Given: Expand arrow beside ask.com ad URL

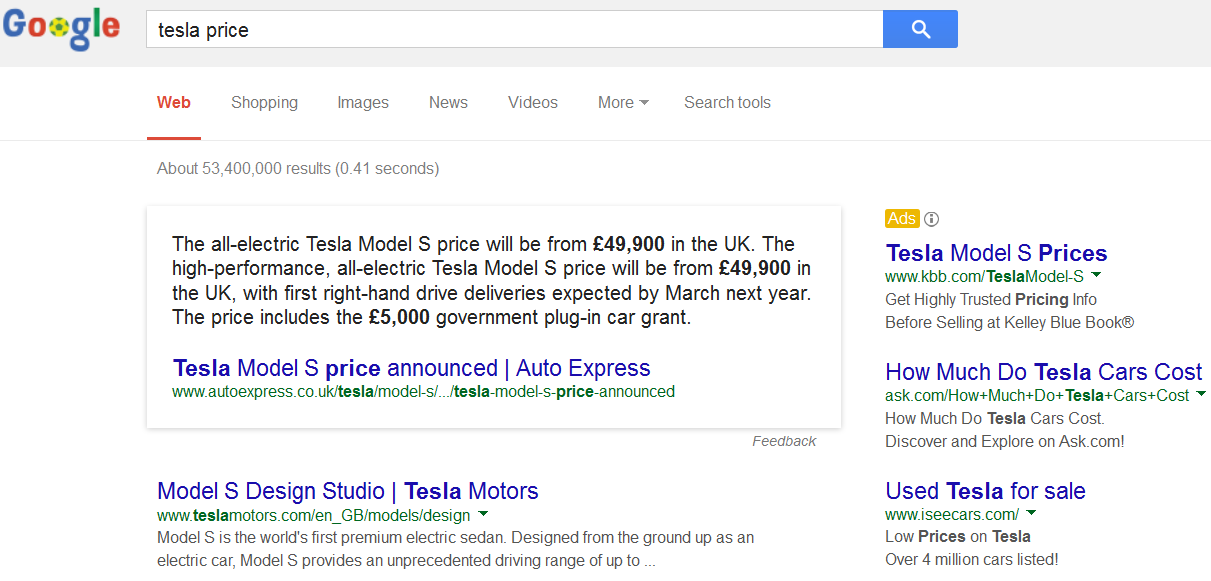Looking at the screenshot, I should (x=1201, y=395).
